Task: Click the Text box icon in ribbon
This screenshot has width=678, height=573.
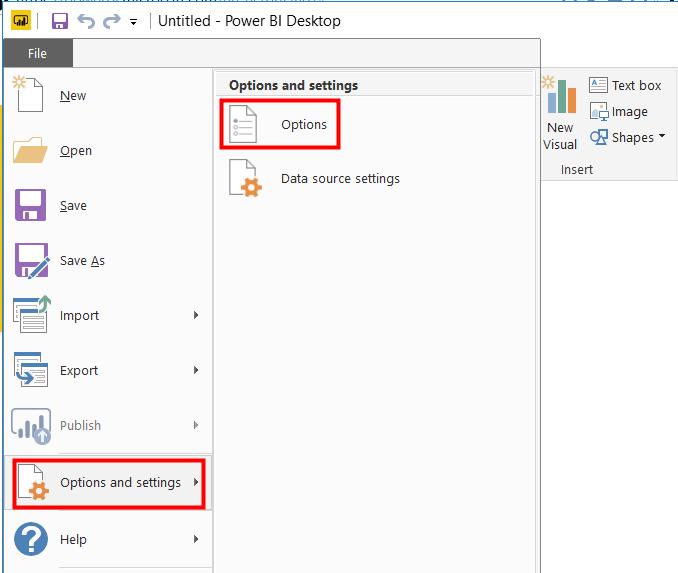Action: click(x=598, y=85)
